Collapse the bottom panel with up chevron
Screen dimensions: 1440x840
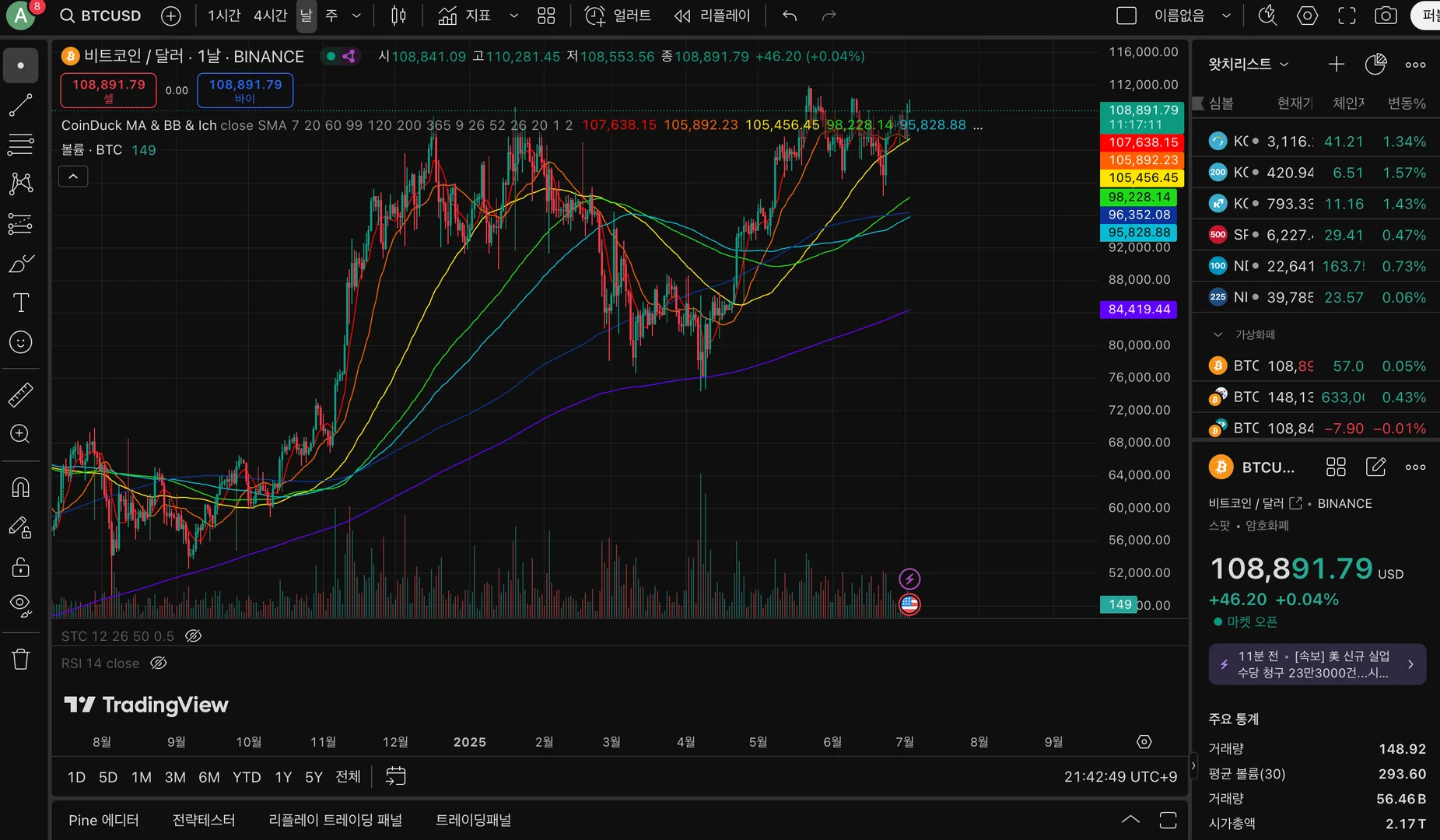pyautogui.click(x=1130, y=820)
